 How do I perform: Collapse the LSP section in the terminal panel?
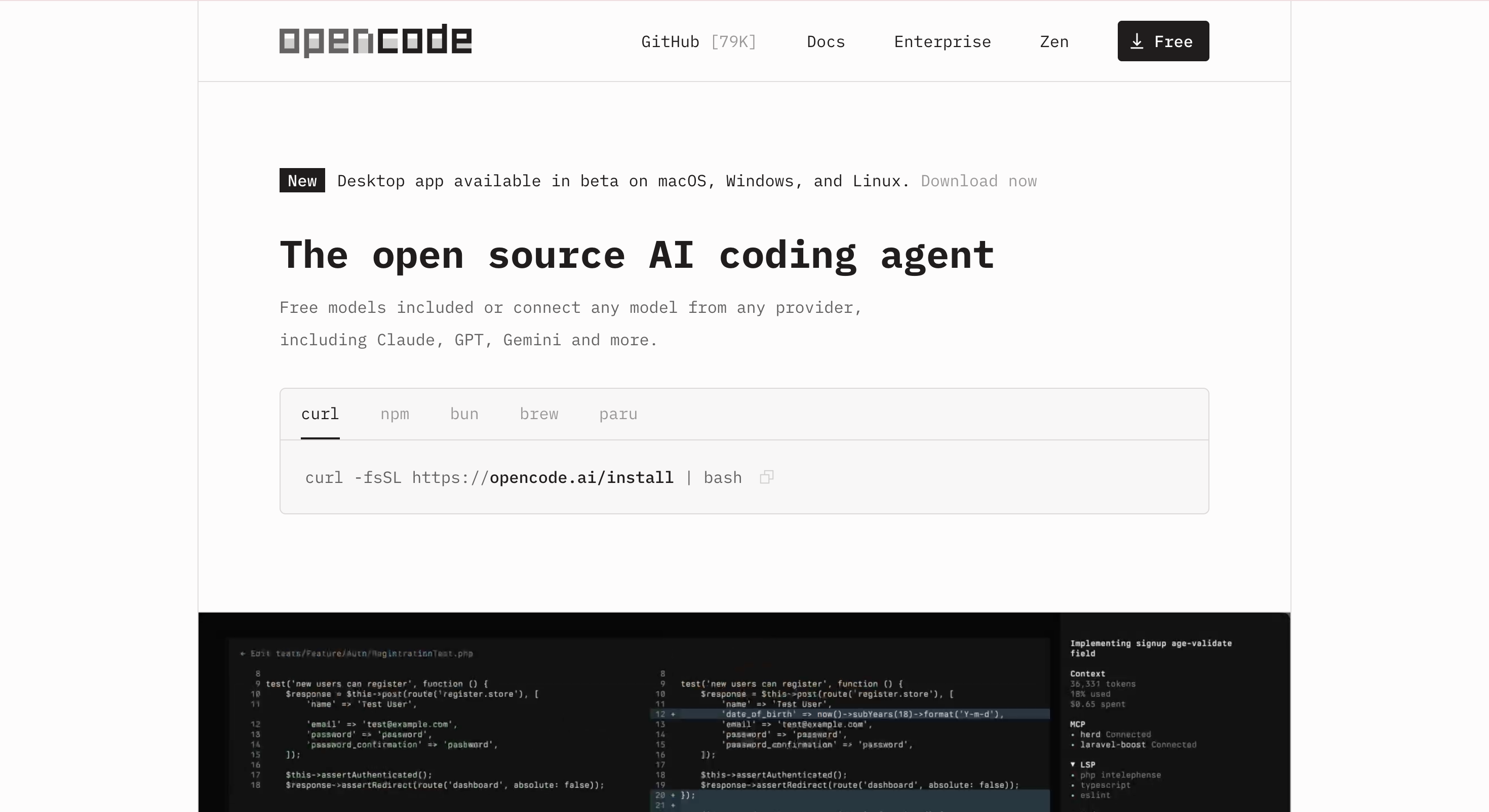pos(1074,764)
